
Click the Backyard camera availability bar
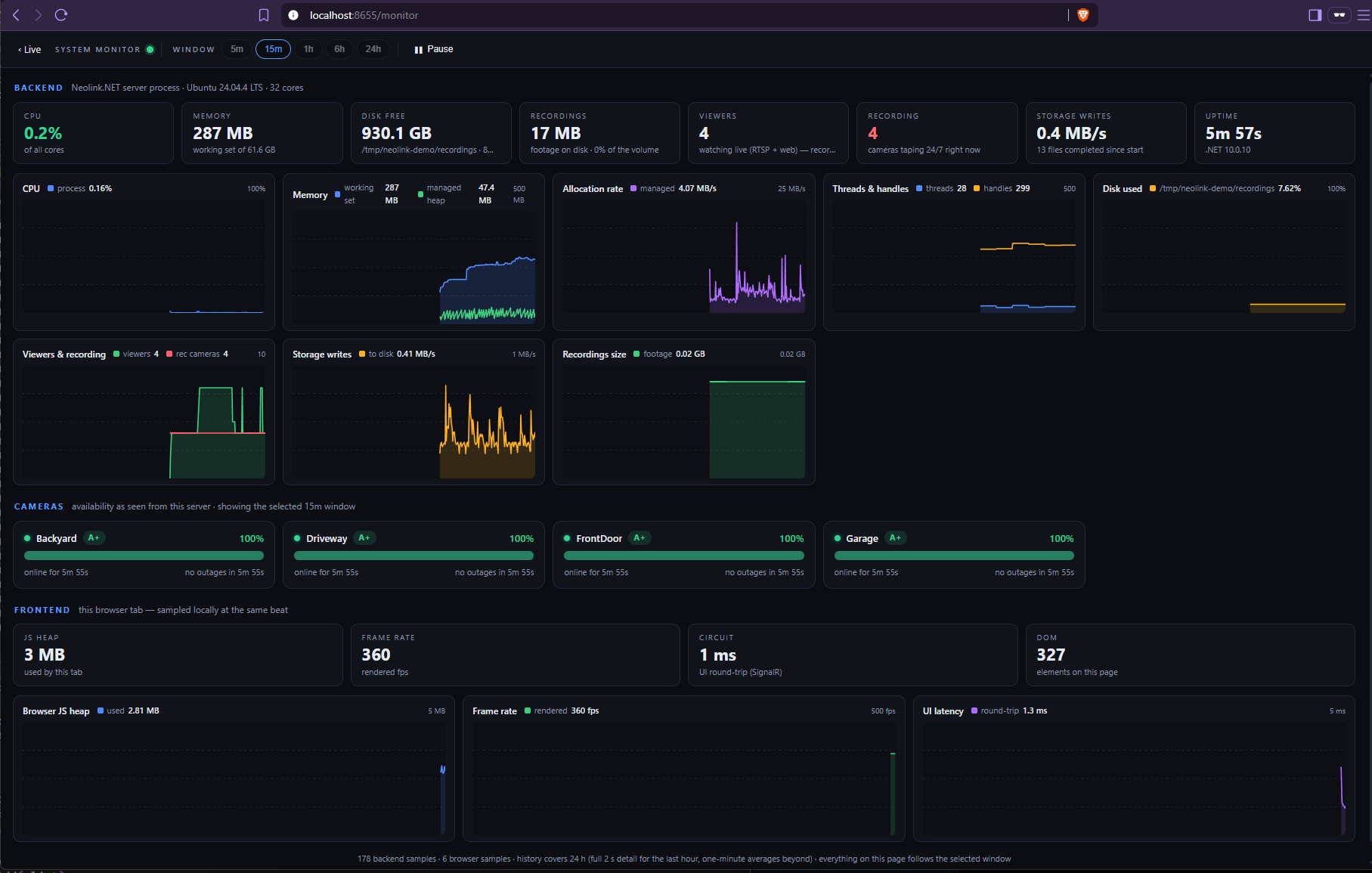click(144, 556)
